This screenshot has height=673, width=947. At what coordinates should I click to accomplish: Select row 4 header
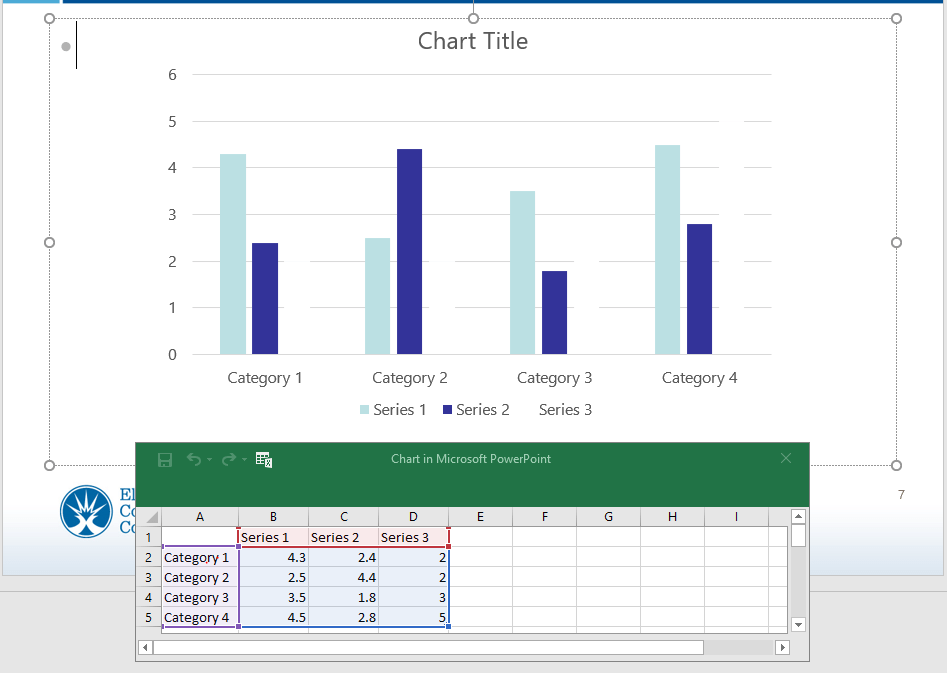(149, 597)
